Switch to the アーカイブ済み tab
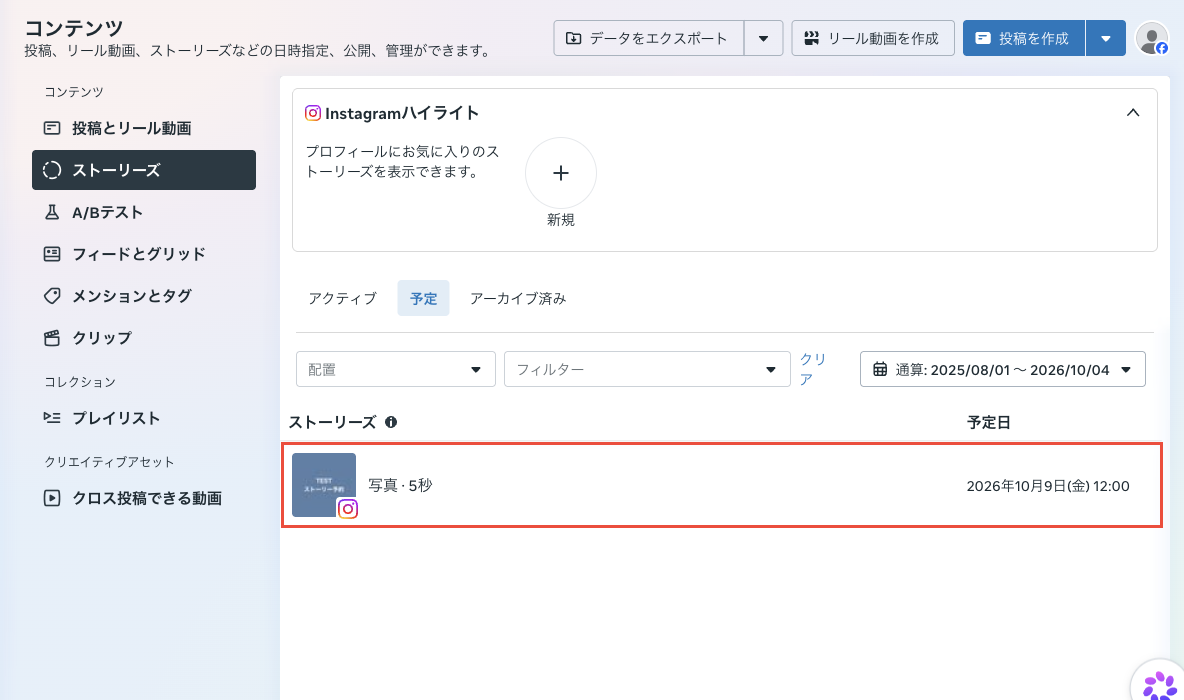The width and height of the screenshot is (1184, 700). point(518,298)
